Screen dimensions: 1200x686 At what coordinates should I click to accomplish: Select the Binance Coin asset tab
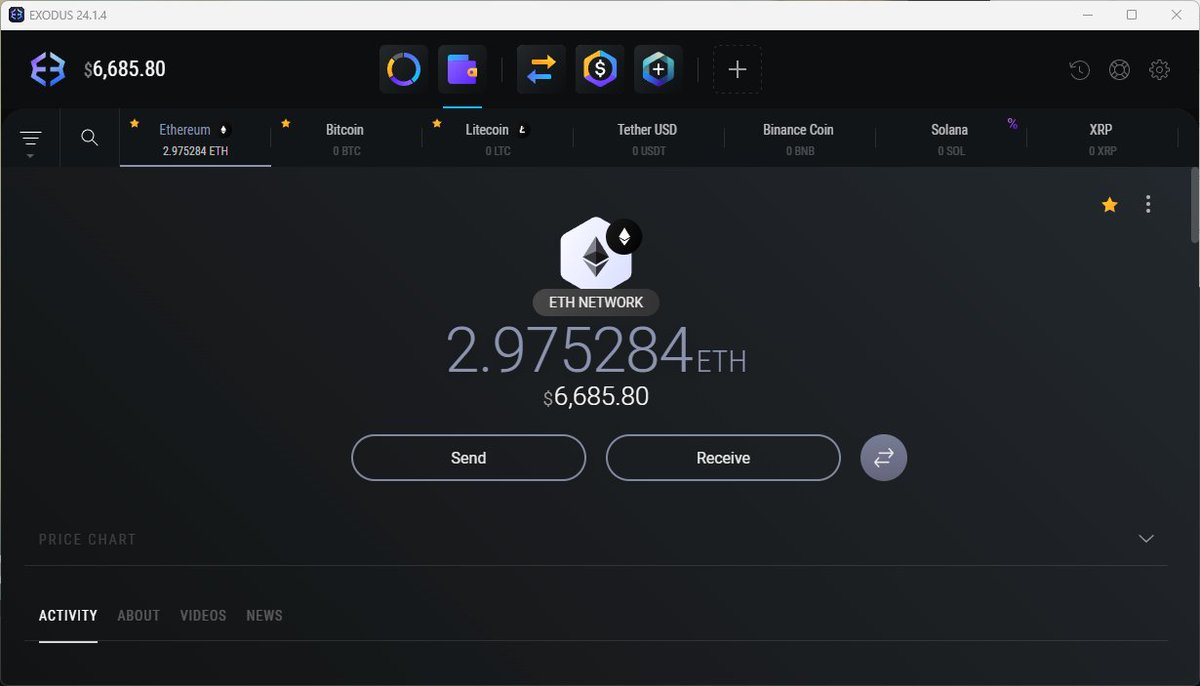click(799, 139)
